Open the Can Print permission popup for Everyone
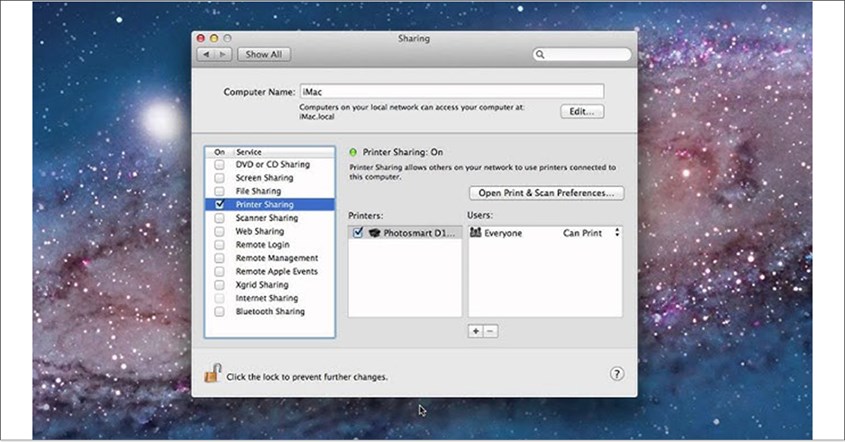Image resolution: width=845 pixels, height=442 pixels. [x=591, y=233]
